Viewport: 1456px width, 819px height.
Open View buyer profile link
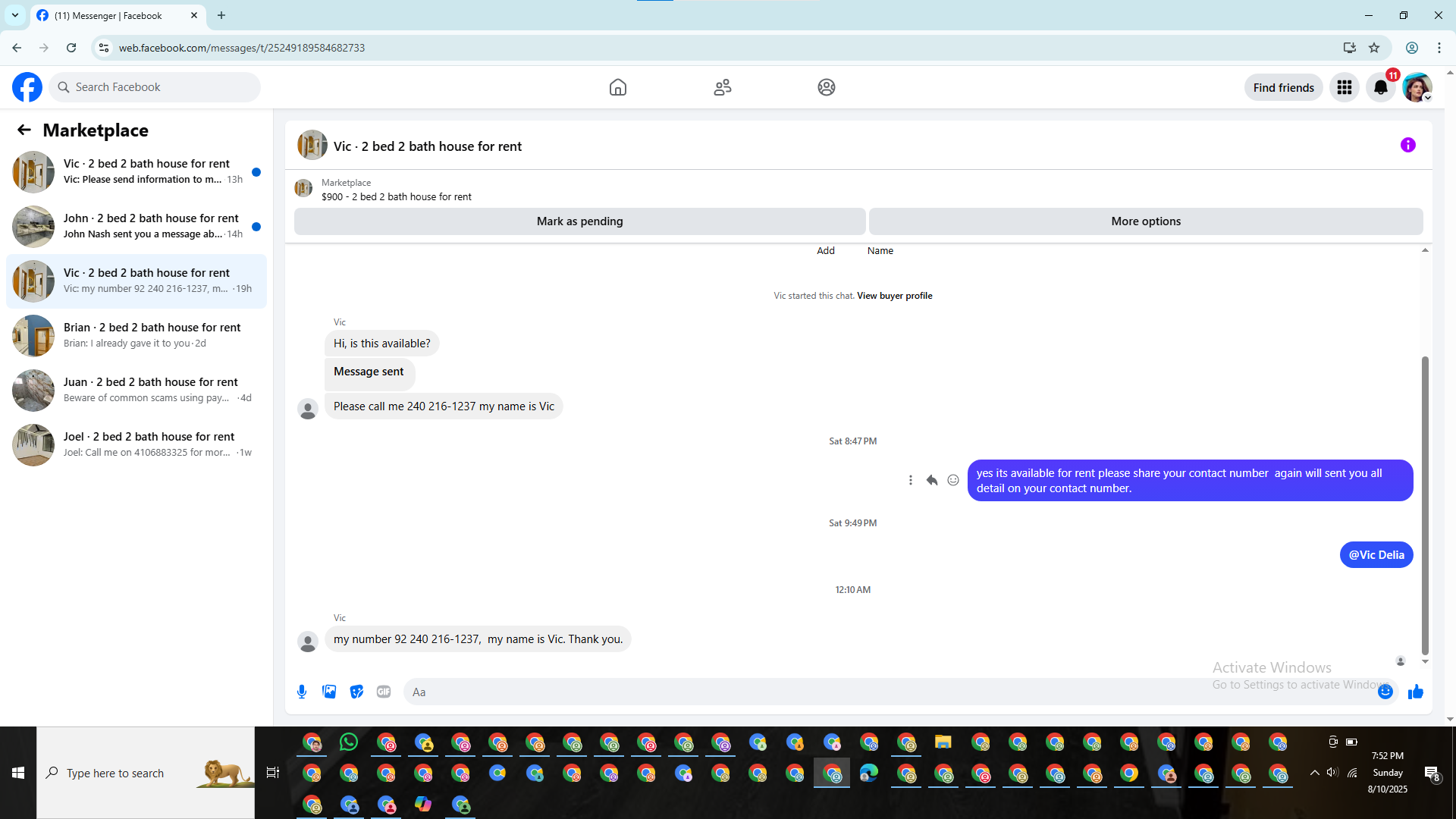894,296
